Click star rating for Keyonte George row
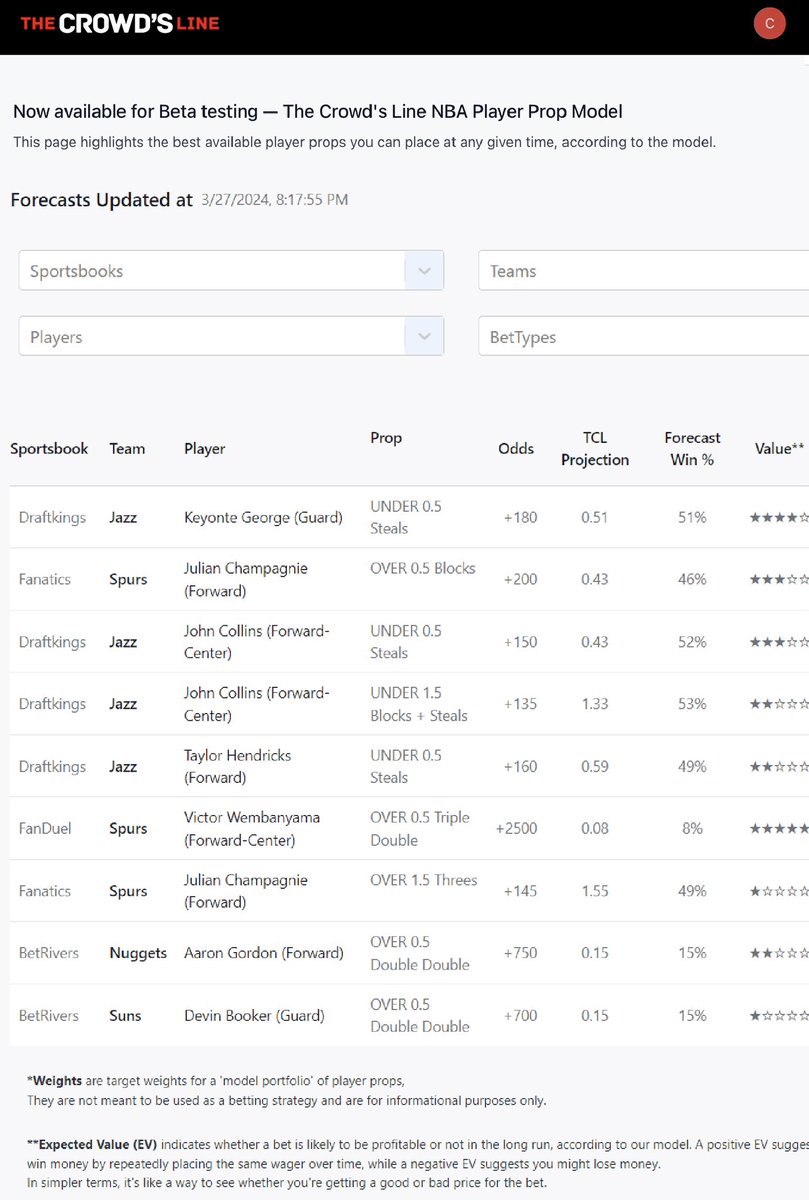The height and width of the screenshot is (1200, 809). (779, 517)
